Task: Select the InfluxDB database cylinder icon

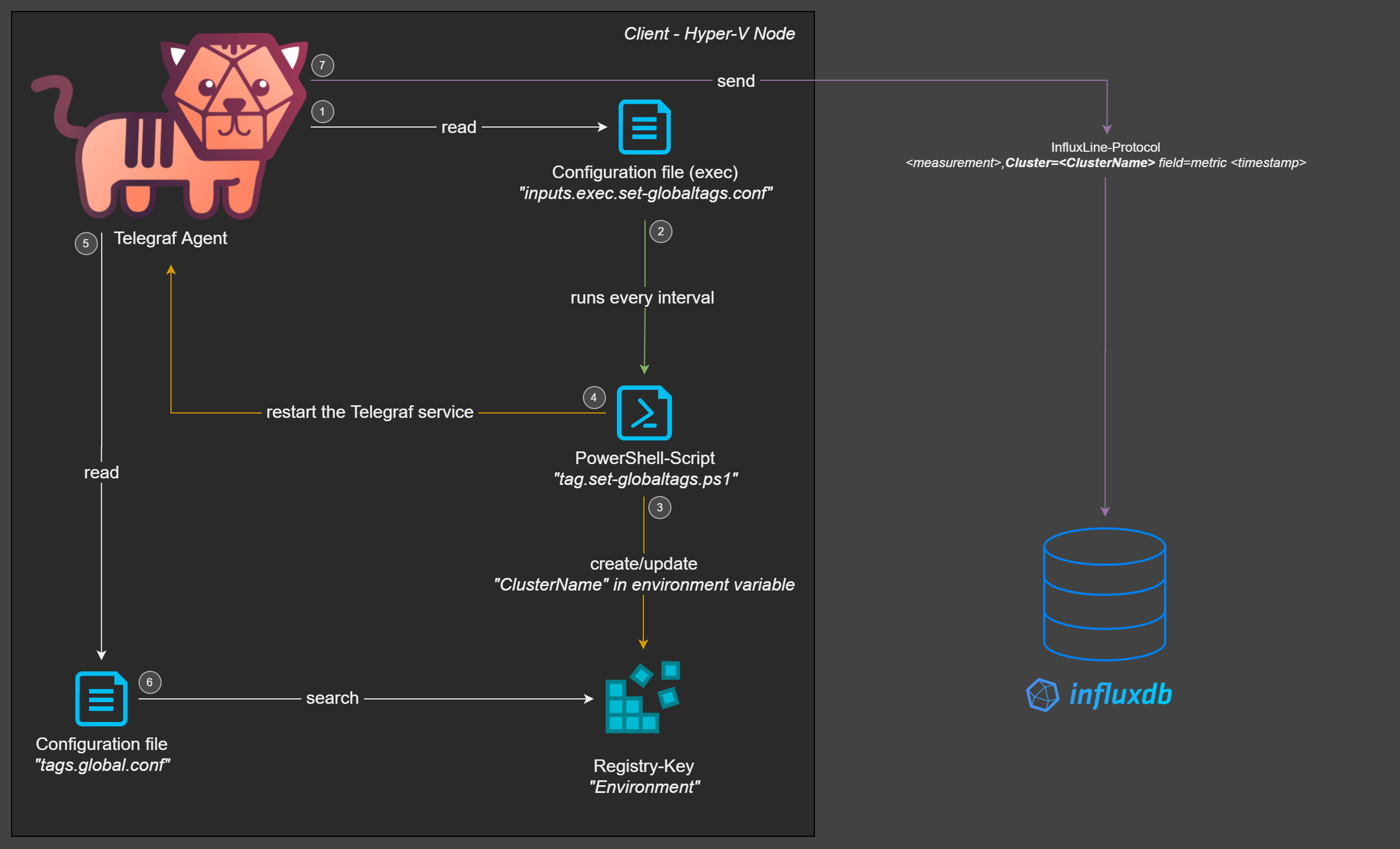Action: [x=1105, y=594]
